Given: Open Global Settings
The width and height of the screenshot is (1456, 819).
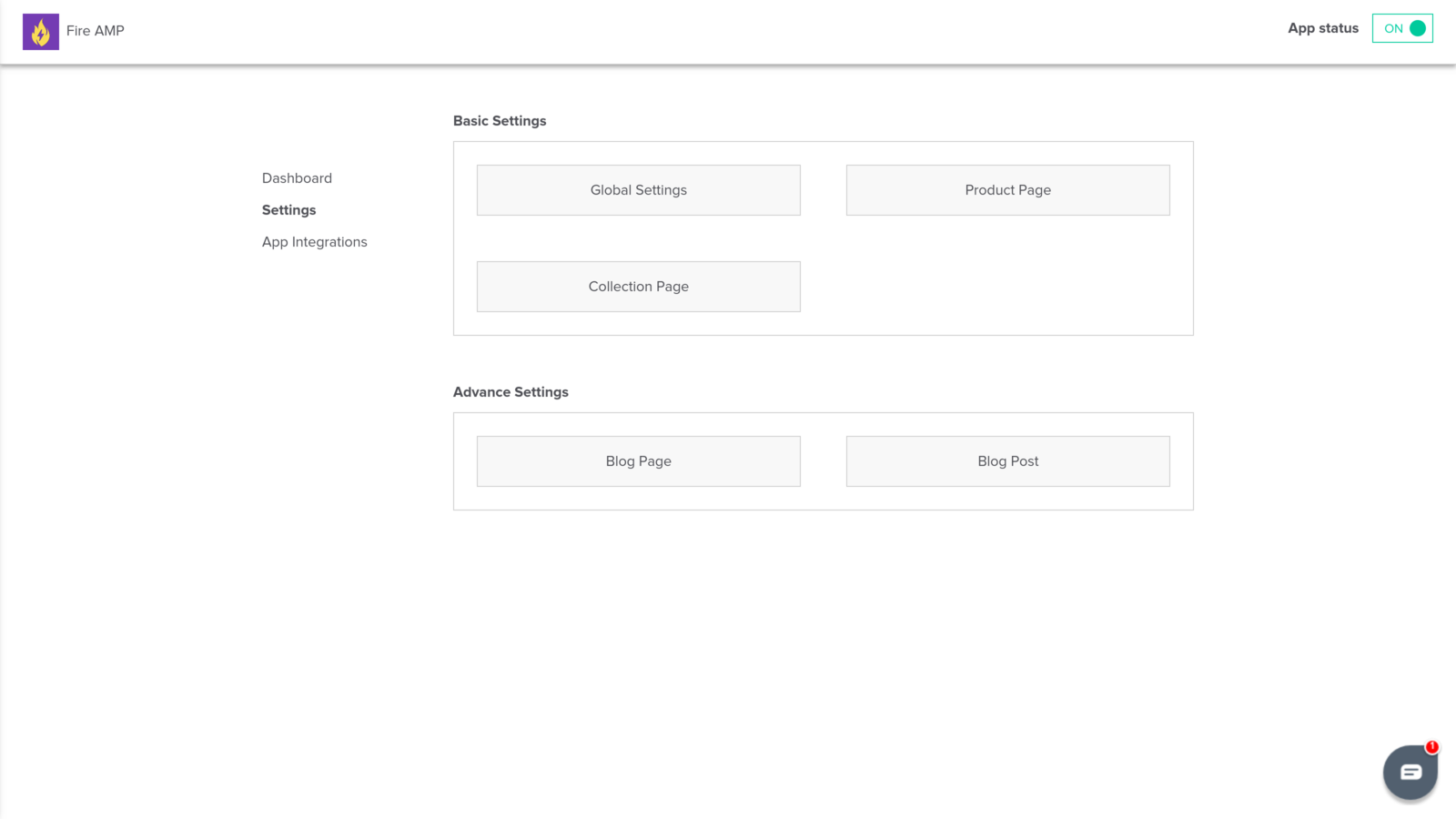Looking at the screenshot, I should click(638, 189).
